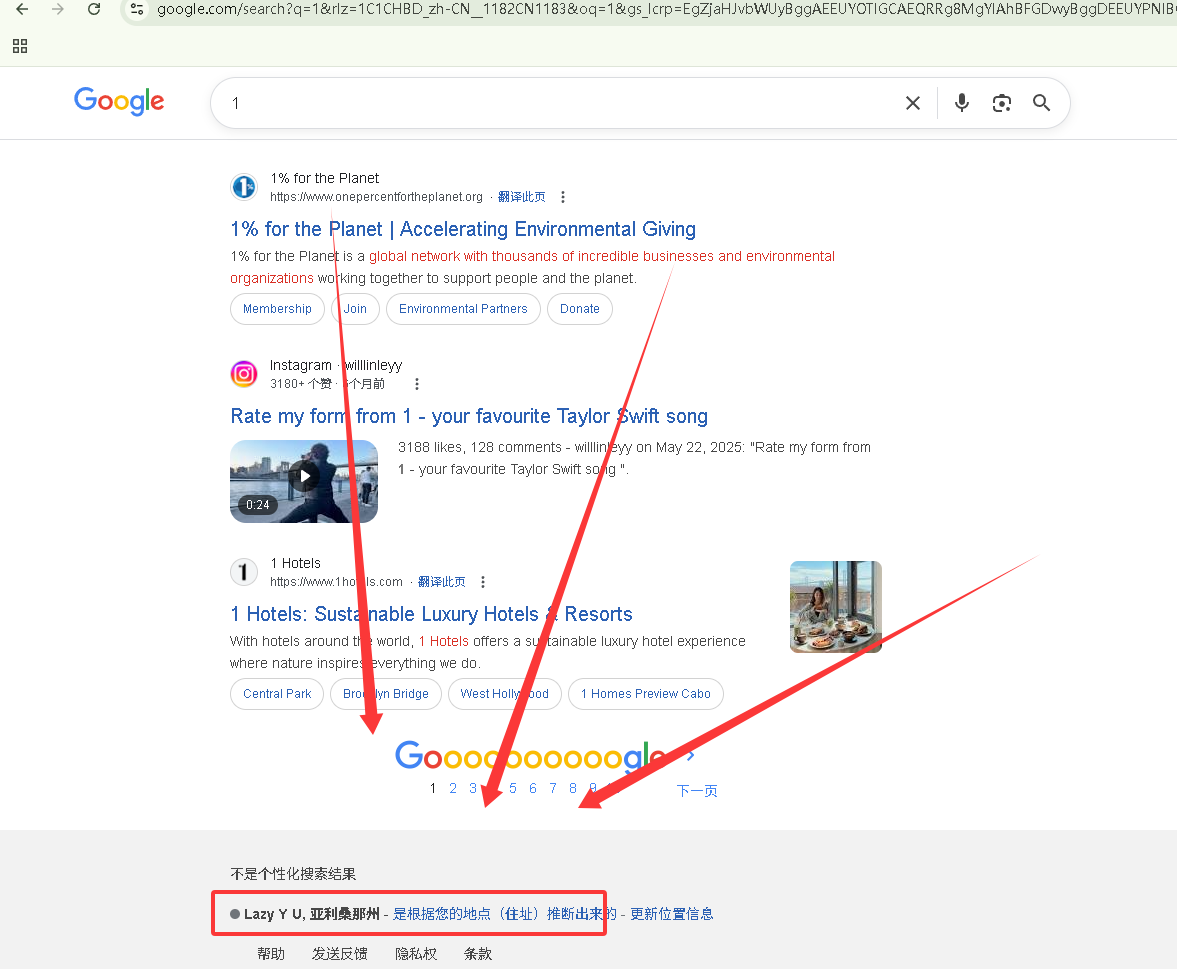Open the 发送反馈 feedback footer link
The width and height of the screenshot is (1177, 969).
point(339,953)
